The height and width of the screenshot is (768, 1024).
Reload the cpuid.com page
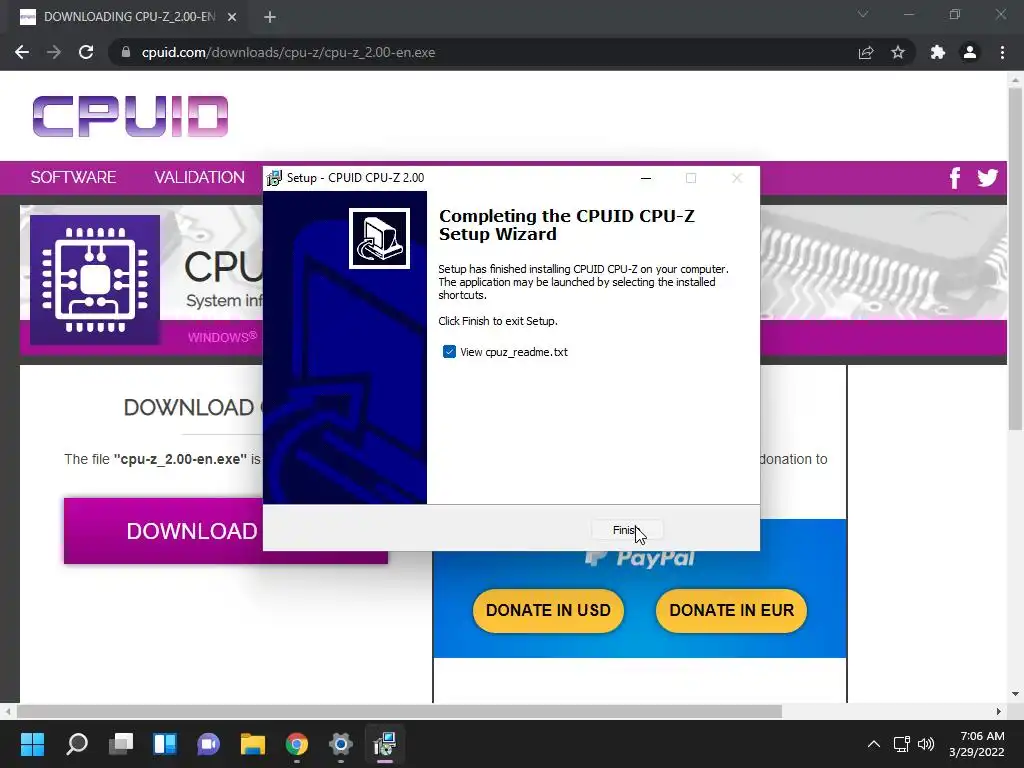coord(86,52)
